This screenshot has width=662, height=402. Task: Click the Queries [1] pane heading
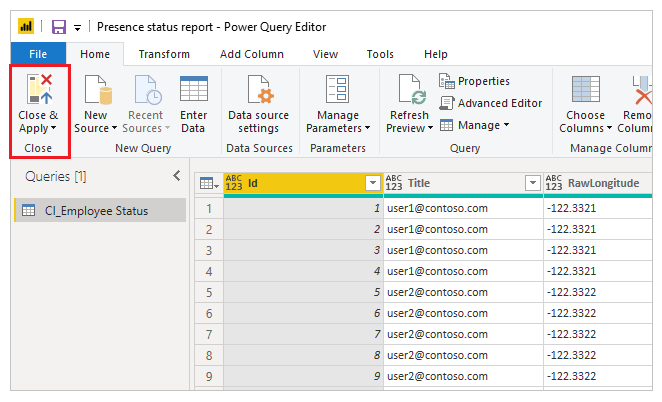coord(56,176)
